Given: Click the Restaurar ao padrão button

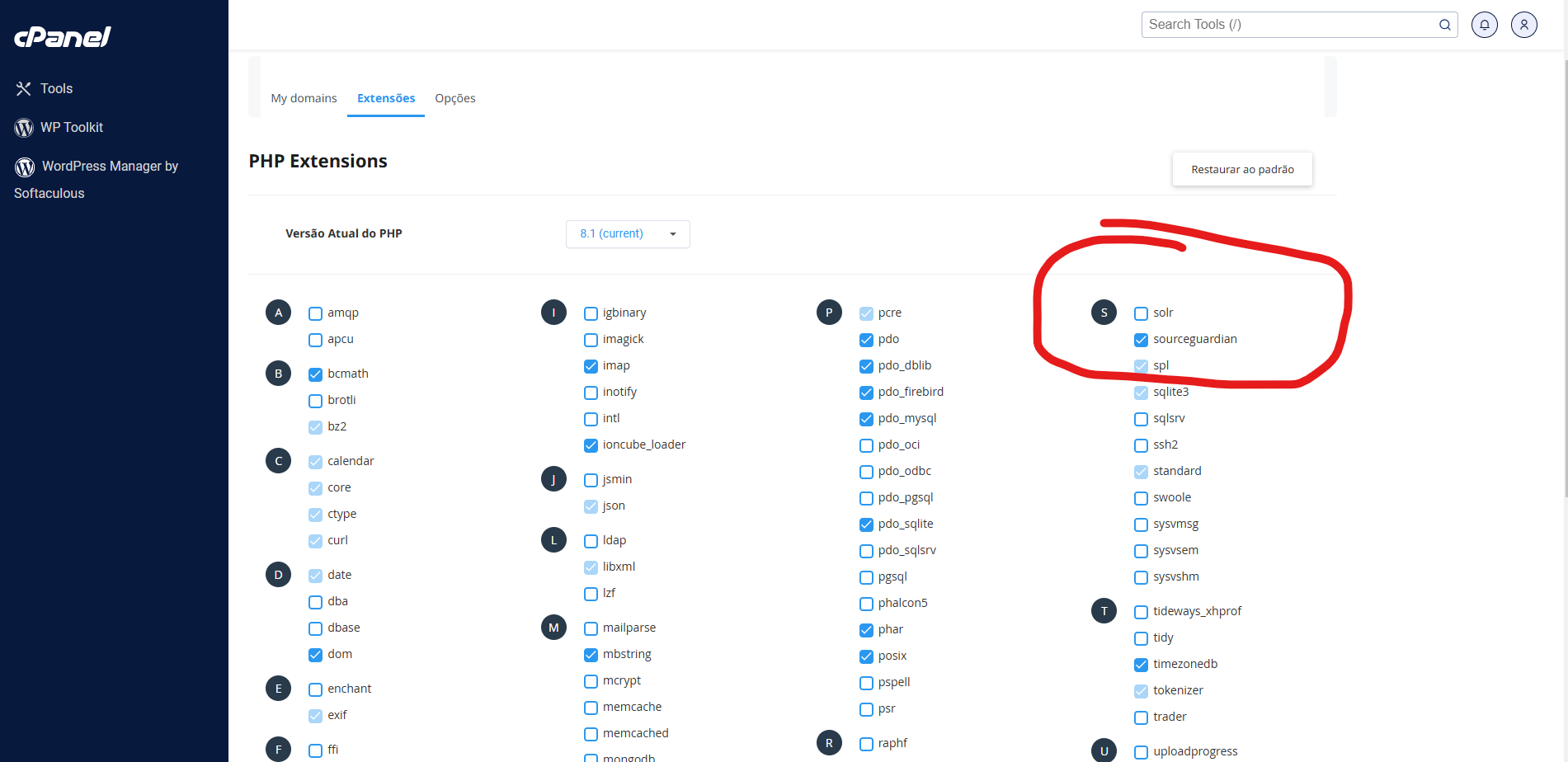Looking at the screenshot, I should coord(1241,169).
